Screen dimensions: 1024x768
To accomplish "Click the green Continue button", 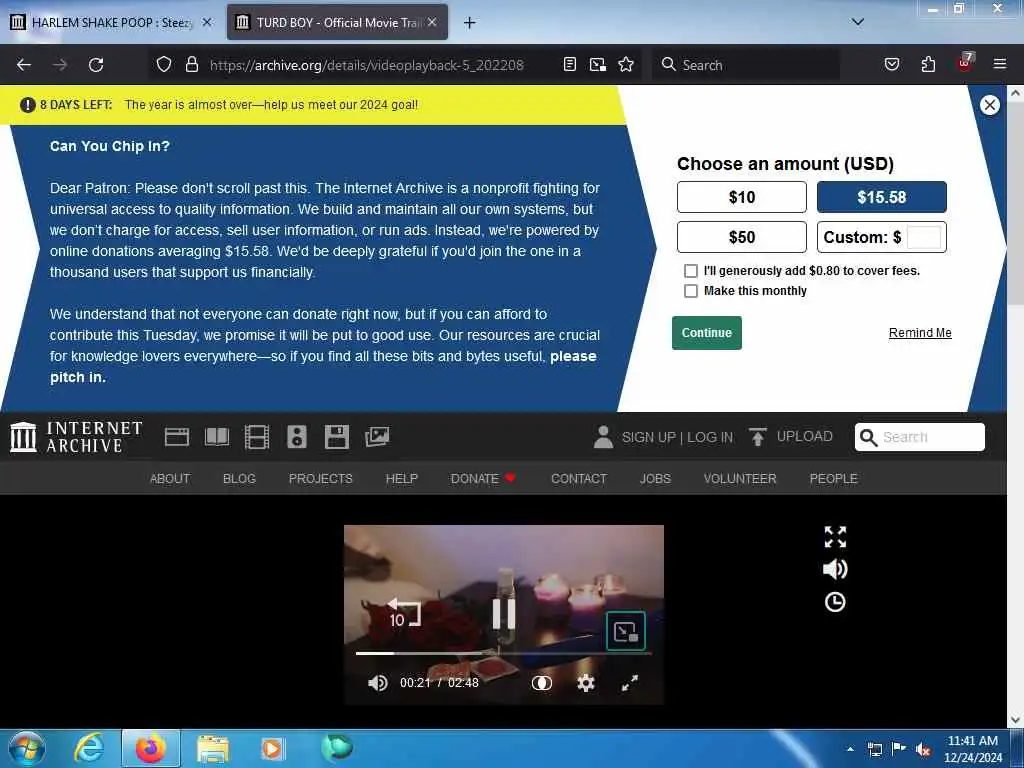I will click(x=707, y=333).
